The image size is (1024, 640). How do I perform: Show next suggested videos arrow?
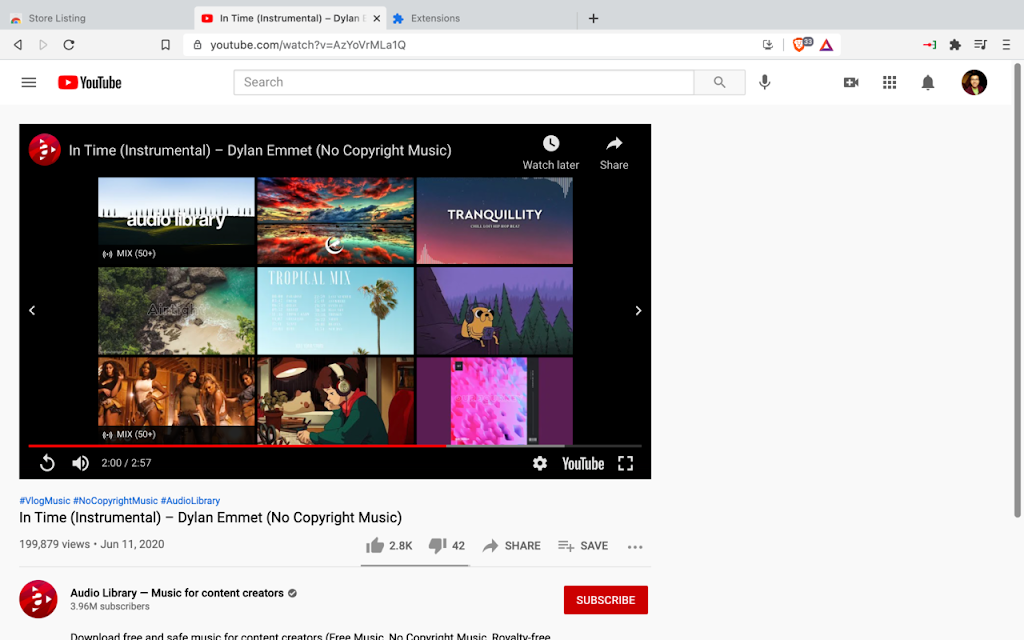pyautogui.click(x=638, y=310)
